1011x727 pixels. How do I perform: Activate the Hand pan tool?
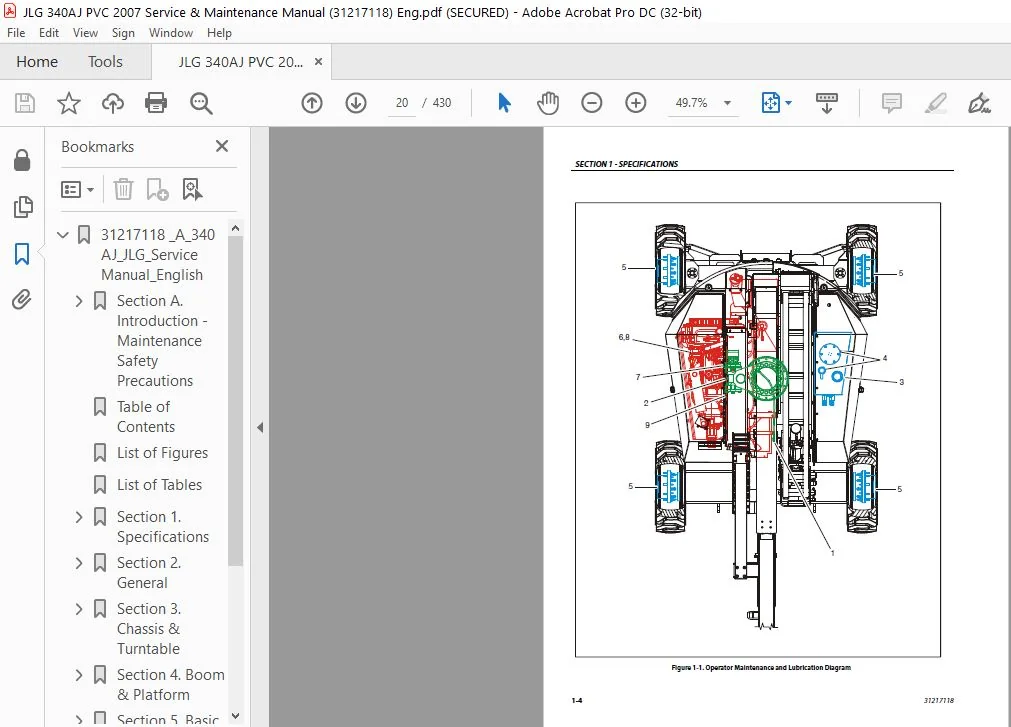coord(548,103)
